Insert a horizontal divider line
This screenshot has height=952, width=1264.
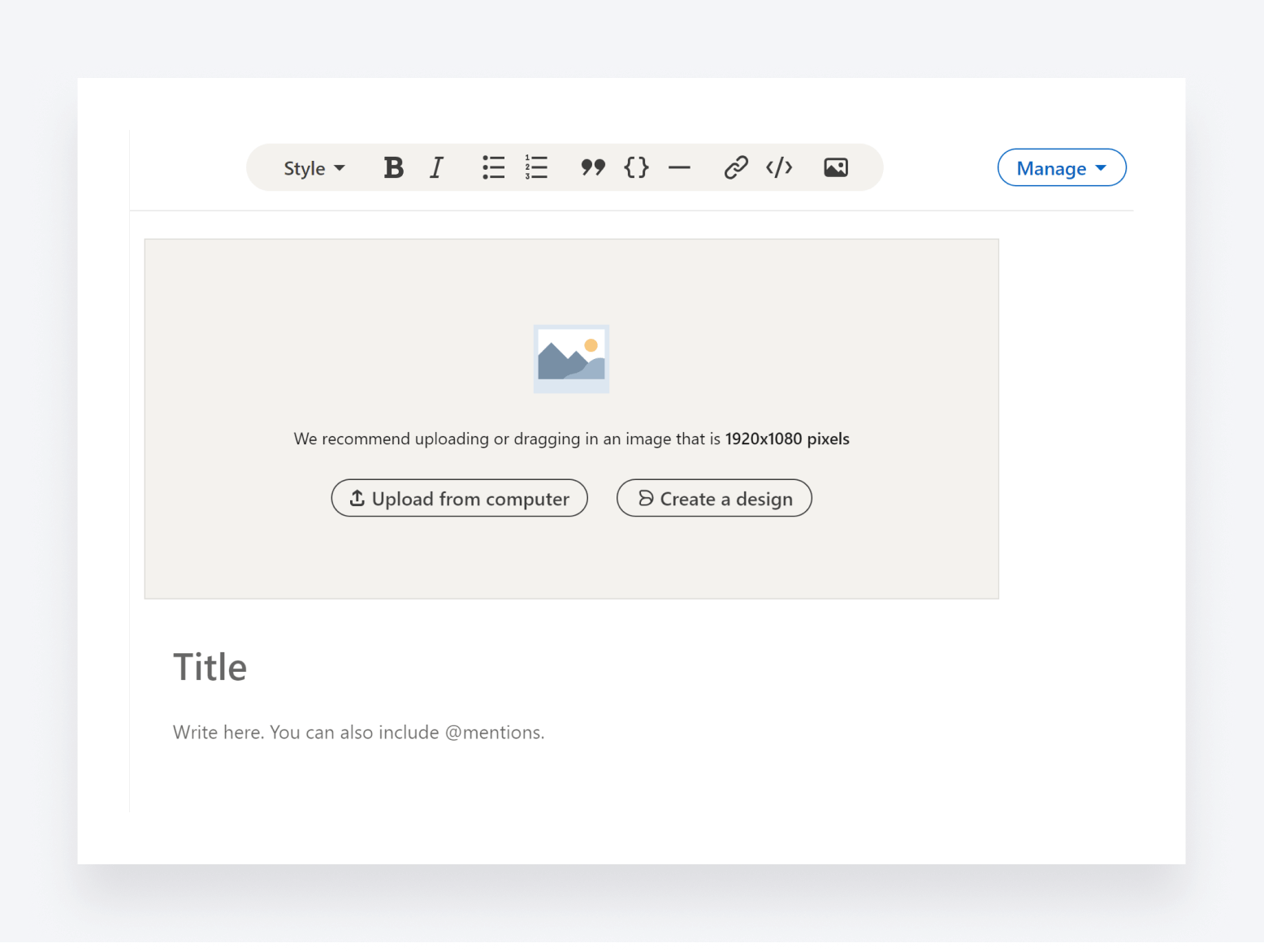pos(679,168)
